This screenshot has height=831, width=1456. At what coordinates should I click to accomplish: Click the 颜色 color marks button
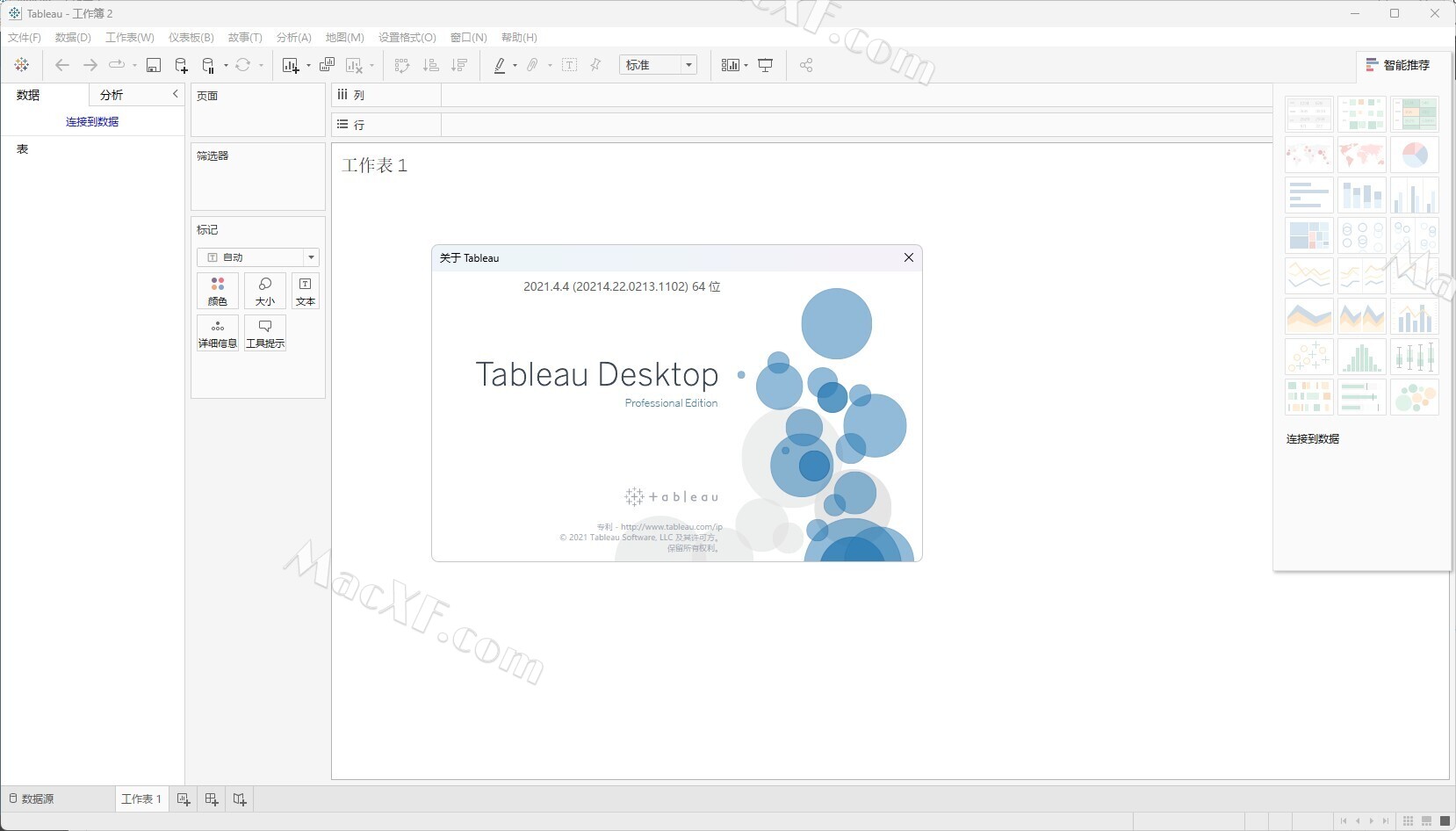(x=218, y=291)
